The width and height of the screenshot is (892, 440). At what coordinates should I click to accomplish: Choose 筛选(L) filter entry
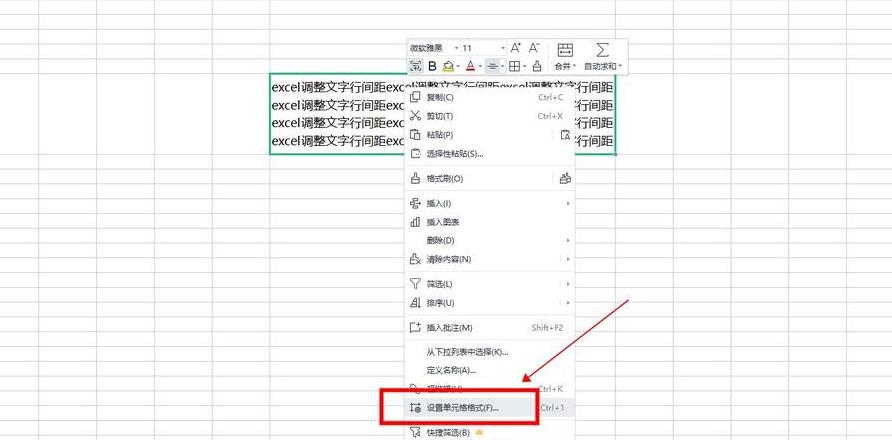(490, 283)
